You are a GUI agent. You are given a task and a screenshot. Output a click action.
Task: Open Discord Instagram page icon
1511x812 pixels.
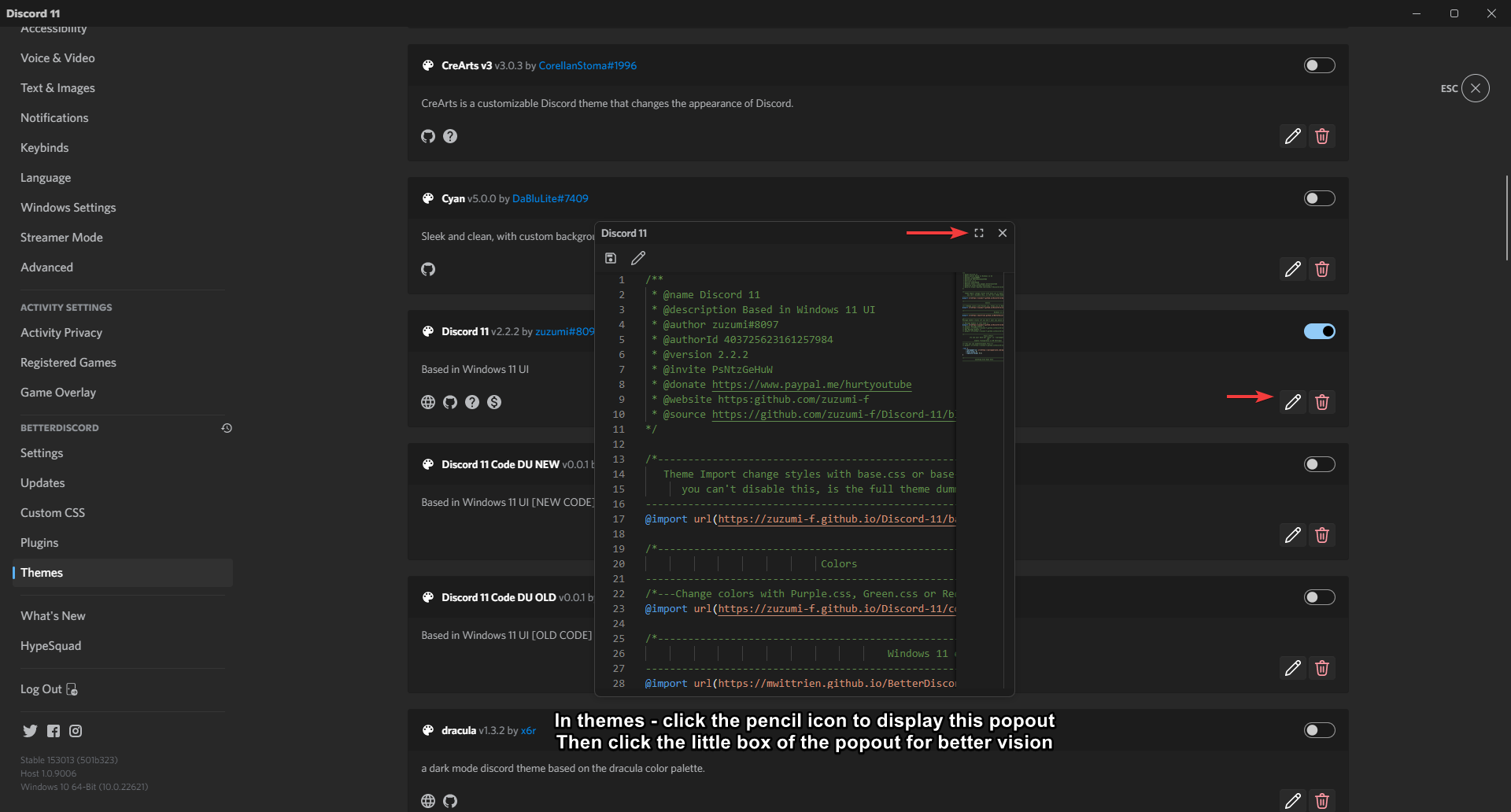tap(76, 731)
